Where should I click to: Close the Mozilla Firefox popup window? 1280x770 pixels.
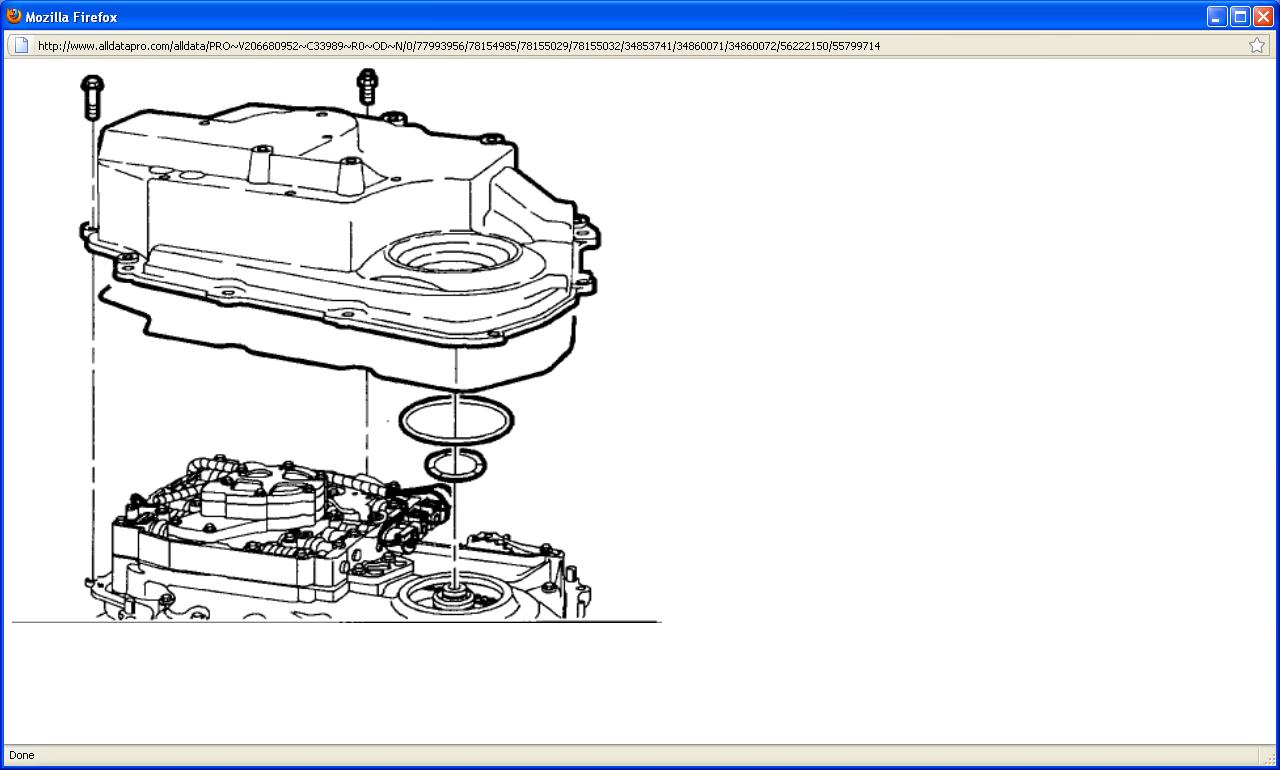(x=1264, y=17)
